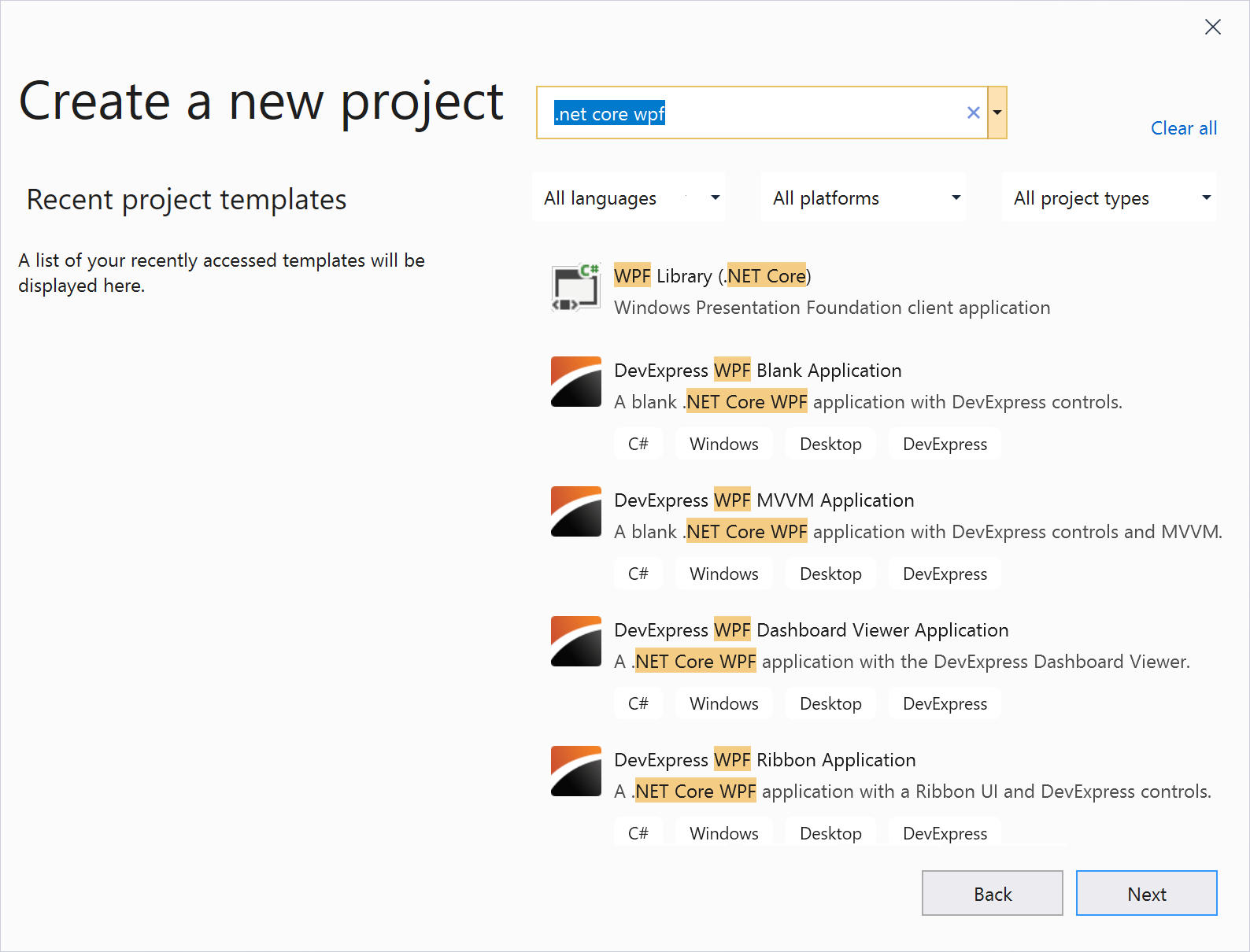Expand the search history dropdown arrow
This screenshot has width=1250, height=952.
tap(997, 113)
